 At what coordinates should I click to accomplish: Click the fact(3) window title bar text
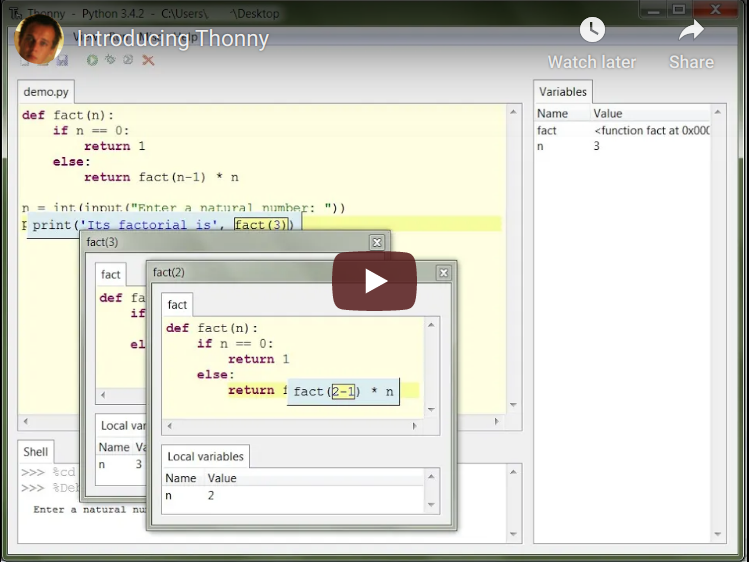(x=102, y=242)
